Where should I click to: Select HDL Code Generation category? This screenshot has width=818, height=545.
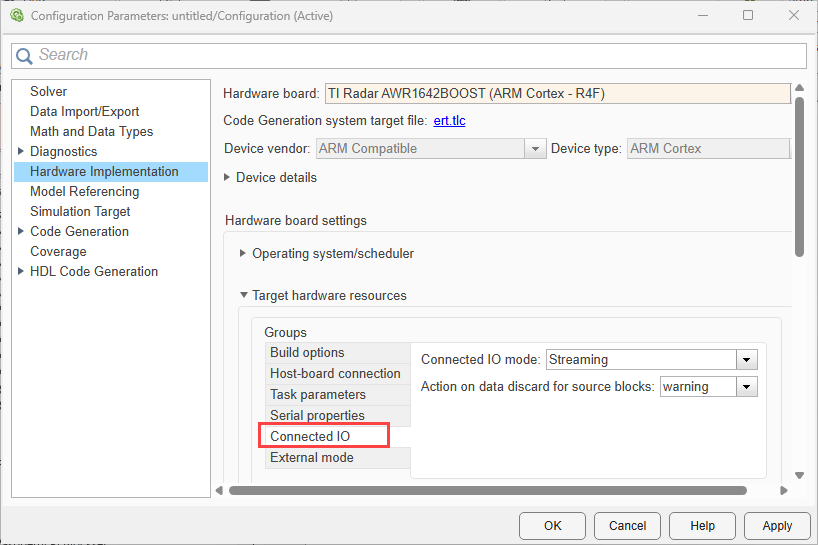coord(94,271)
